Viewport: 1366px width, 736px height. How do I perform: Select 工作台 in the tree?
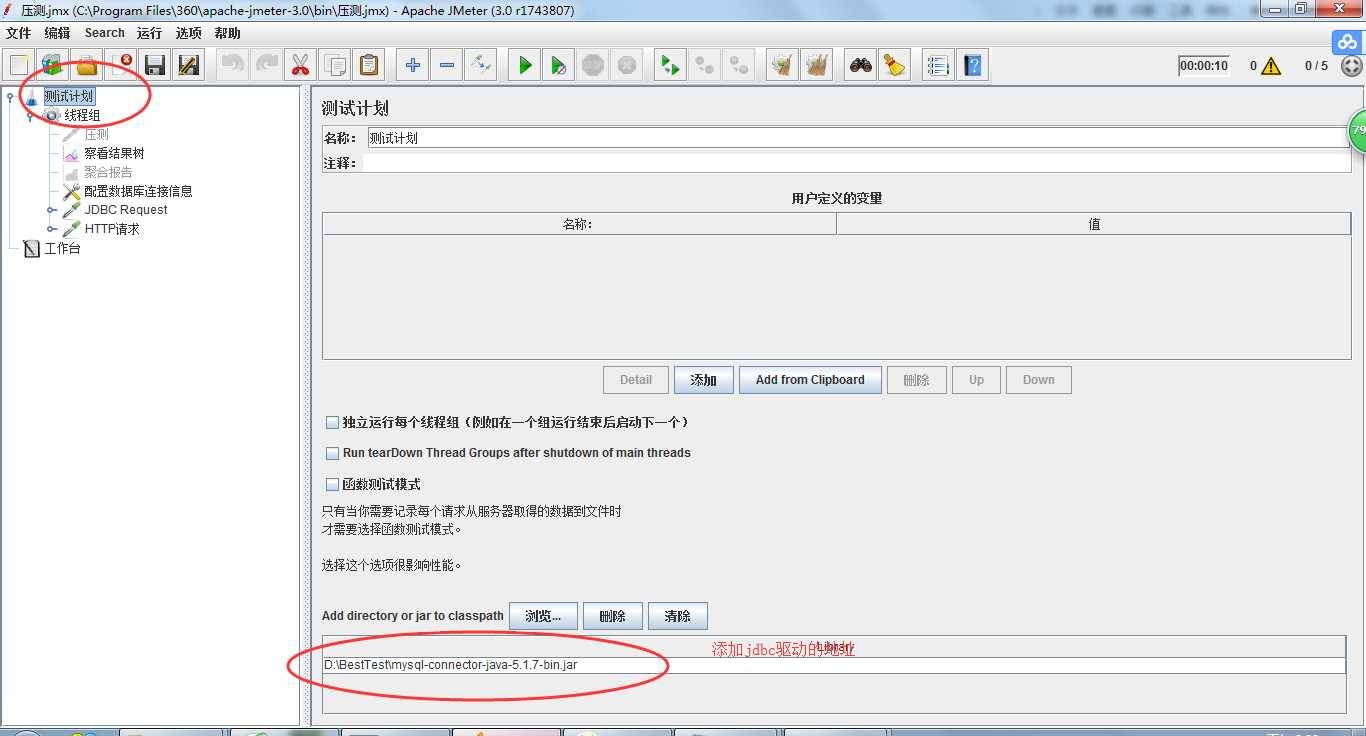(x=62, y=248)
